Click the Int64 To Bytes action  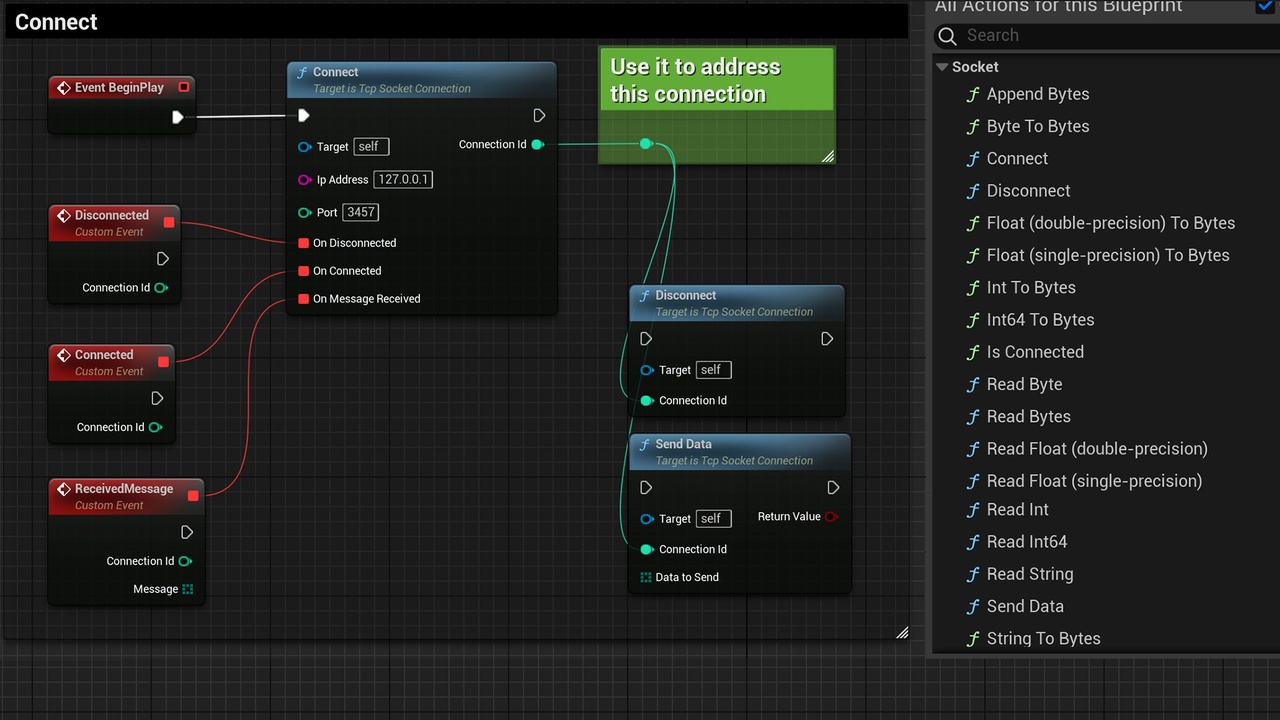[1040, 320]
